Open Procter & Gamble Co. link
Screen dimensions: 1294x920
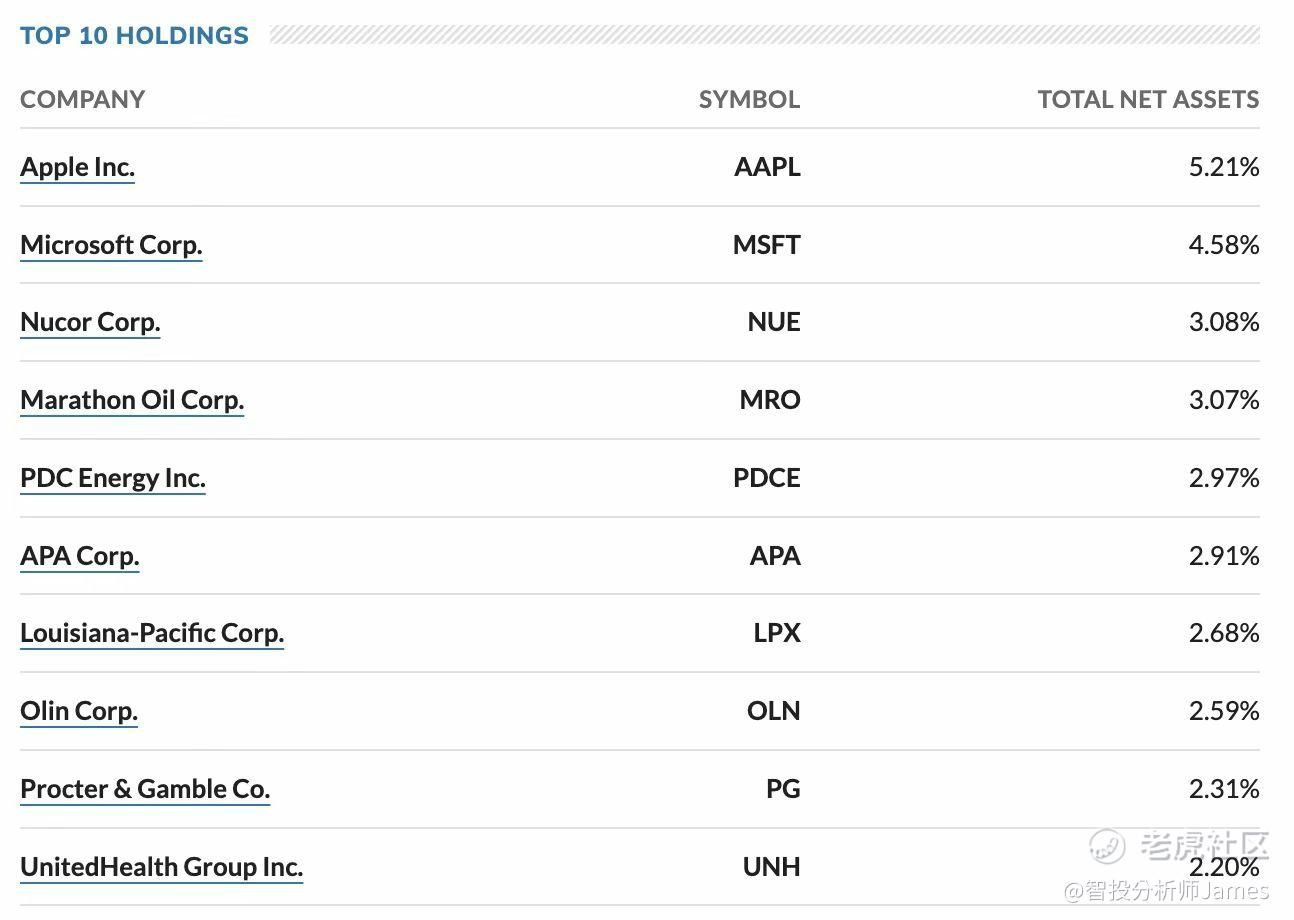(x=145, y=789)
